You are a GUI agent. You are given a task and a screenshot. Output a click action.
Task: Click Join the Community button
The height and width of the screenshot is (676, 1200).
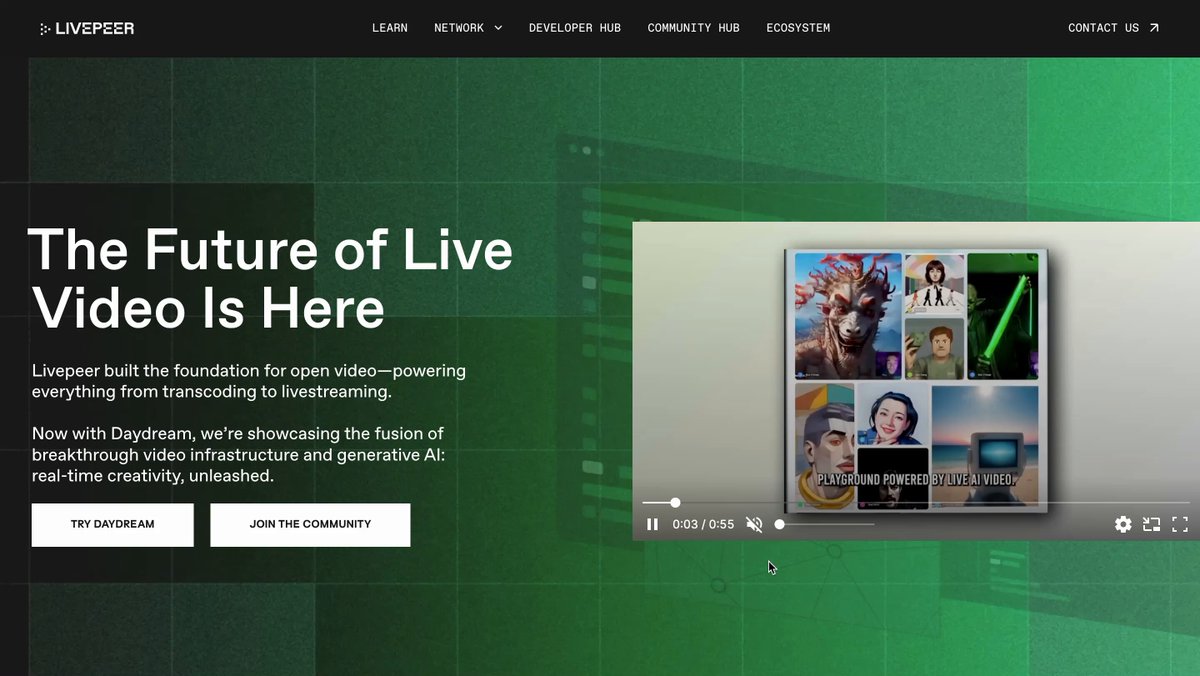[x=310, y=525]
